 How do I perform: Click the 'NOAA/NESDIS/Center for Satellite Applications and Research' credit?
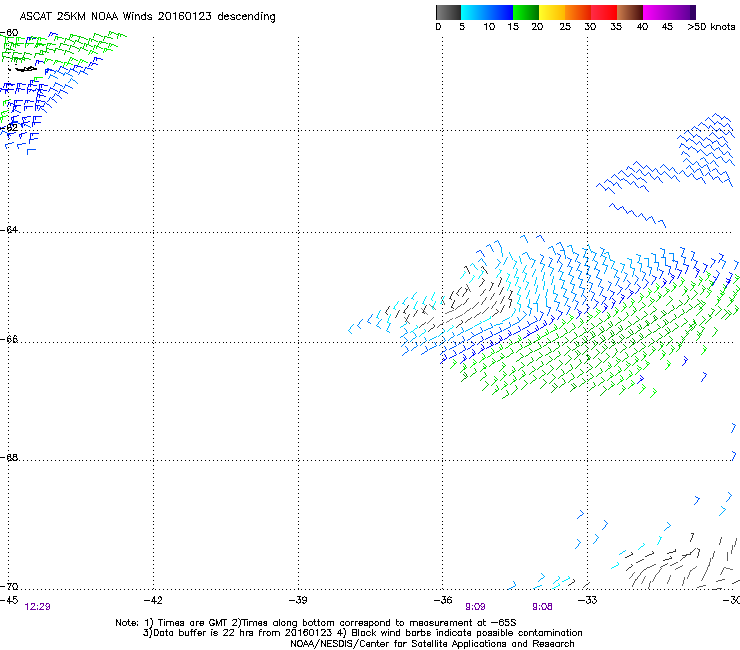[432, 644]
